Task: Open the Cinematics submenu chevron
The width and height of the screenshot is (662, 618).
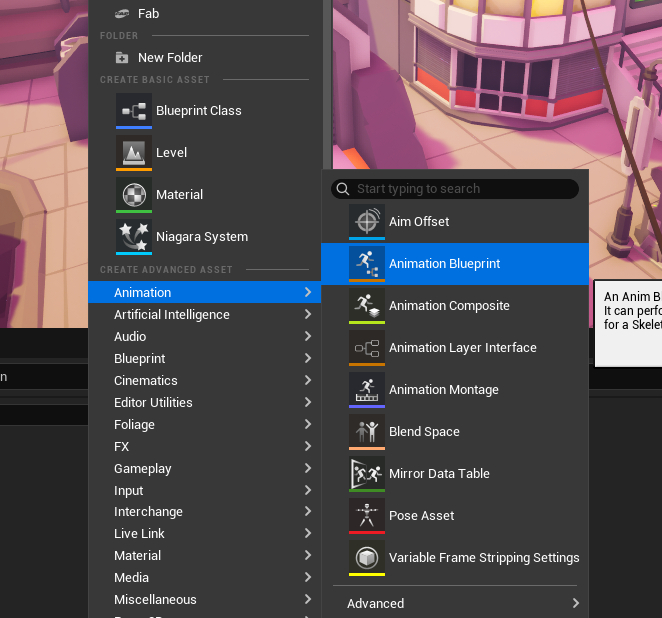Action: point(308,380)
